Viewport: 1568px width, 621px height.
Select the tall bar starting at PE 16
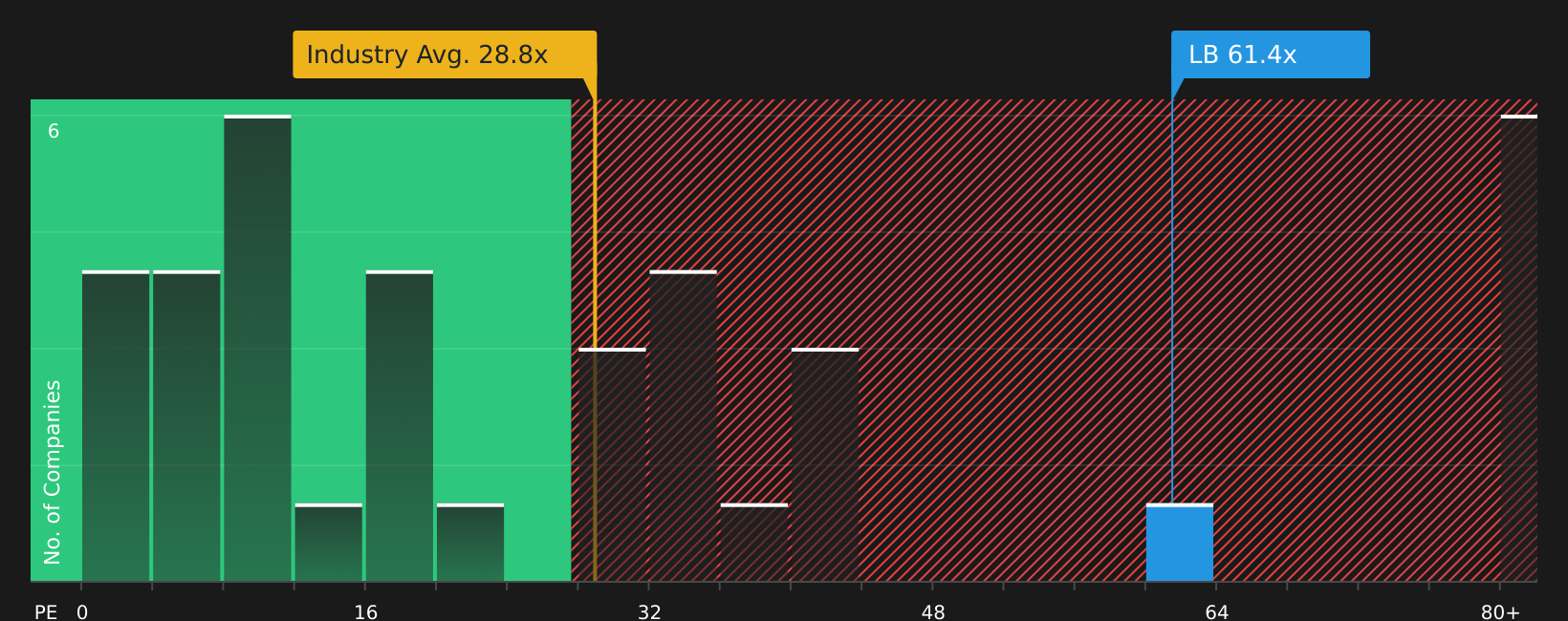coord(400,426)
